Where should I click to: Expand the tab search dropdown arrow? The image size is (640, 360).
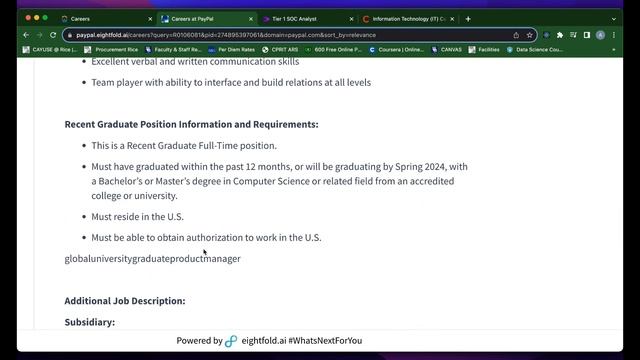(613, 19)
